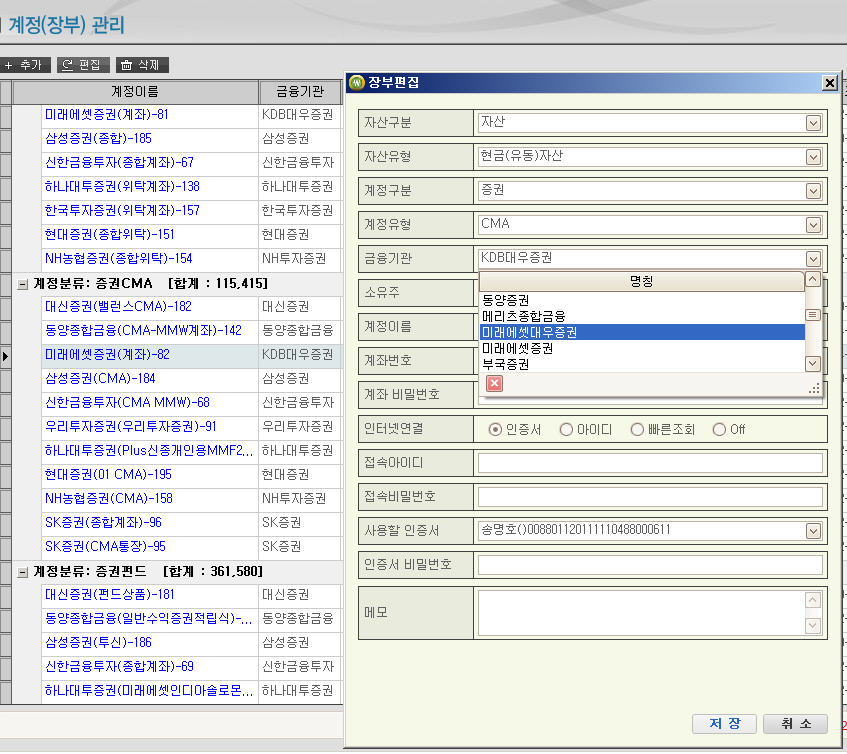Choose 동양증권 from the list
This screenshot has width=847, height=754.
(642, 300)
